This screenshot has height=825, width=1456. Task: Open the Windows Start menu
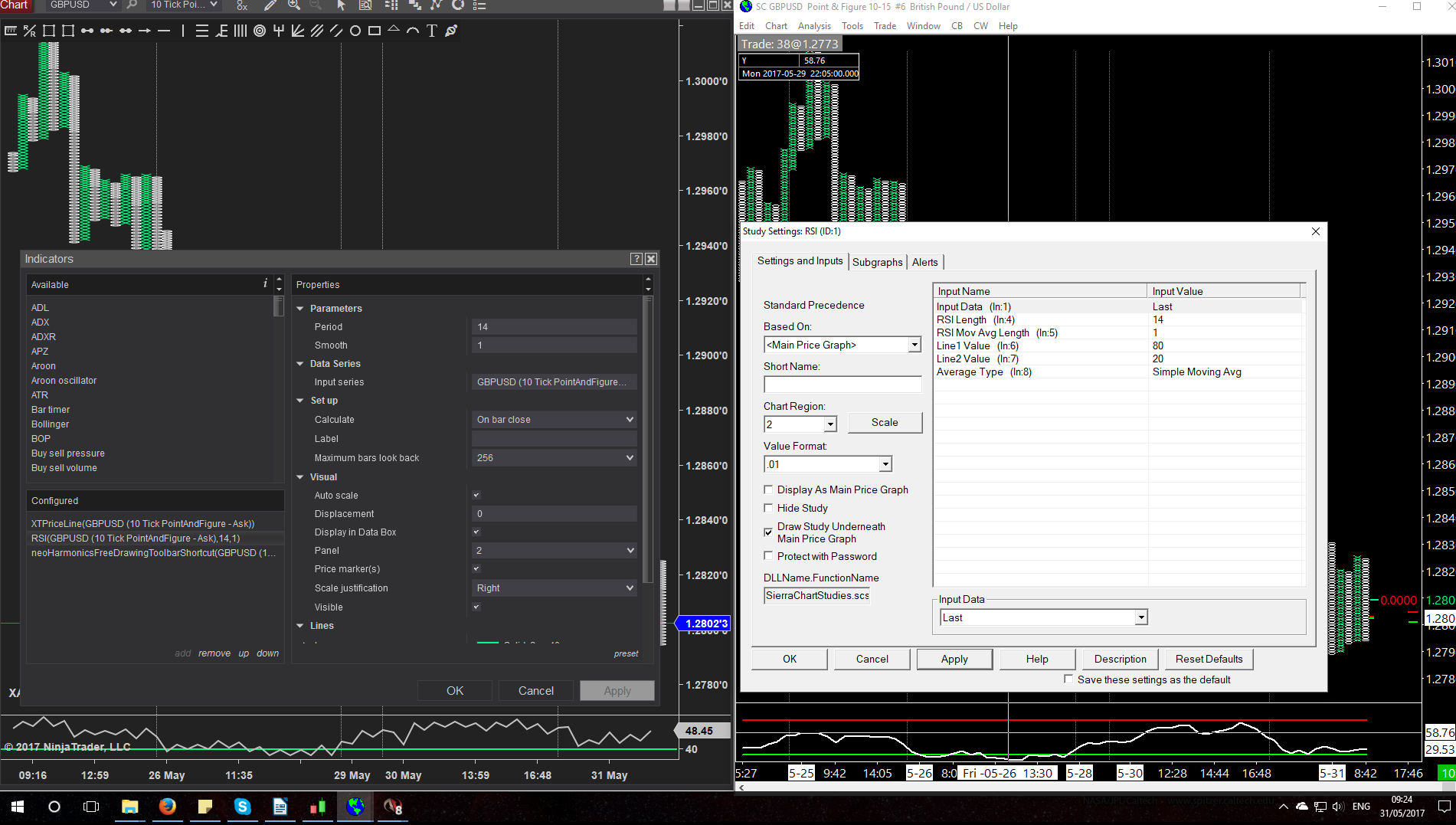click(x=17, y=807)
